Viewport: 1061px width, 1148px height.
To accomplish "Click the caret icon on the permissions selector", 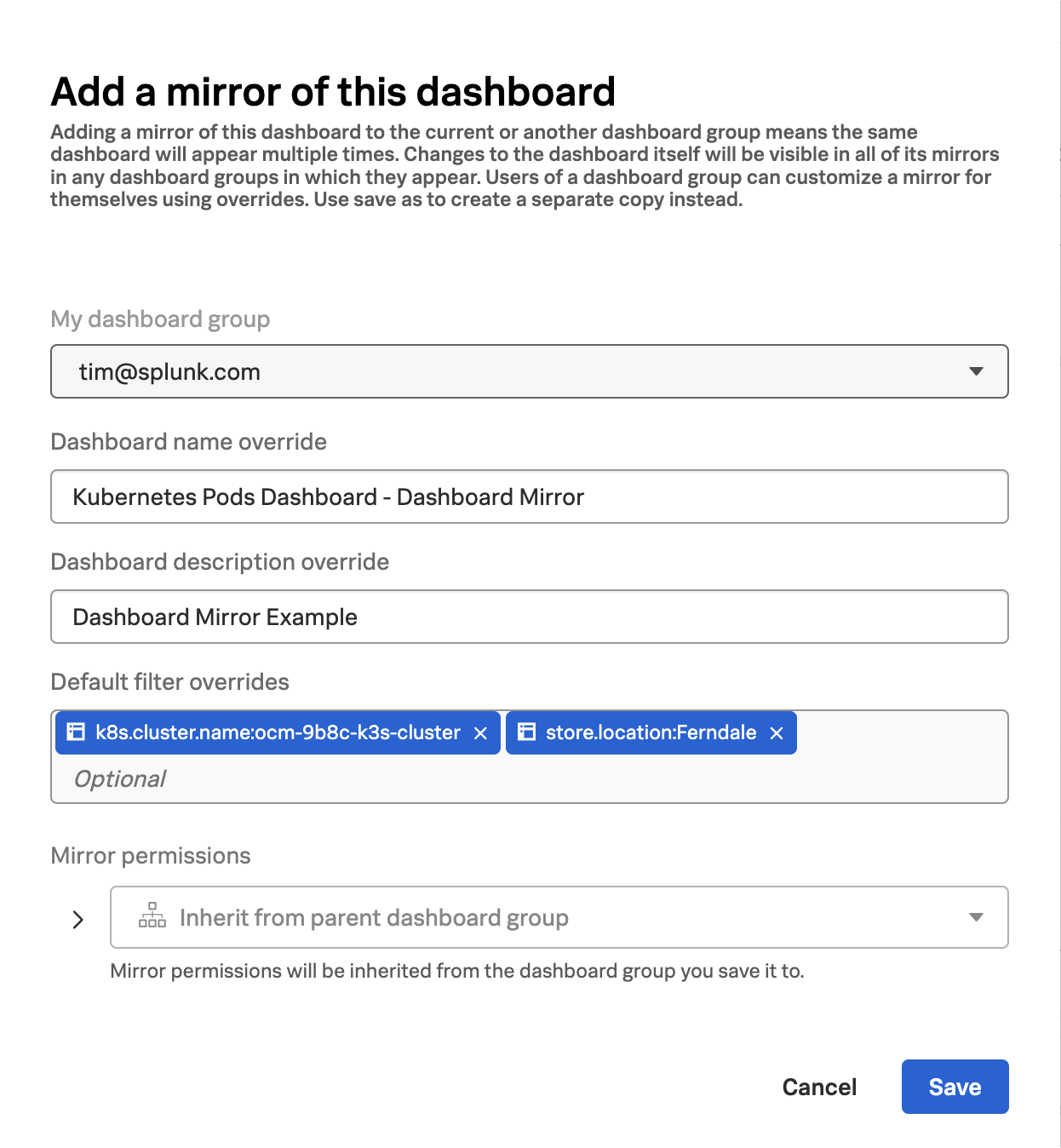I will point(976,917).
